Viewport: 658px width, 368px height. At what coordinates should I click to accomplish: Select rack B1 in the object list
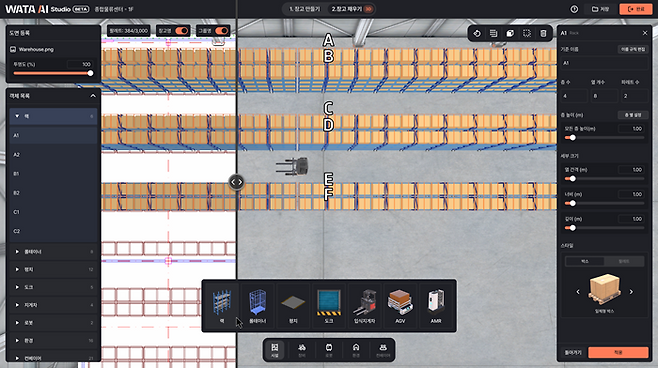(53, 174)
